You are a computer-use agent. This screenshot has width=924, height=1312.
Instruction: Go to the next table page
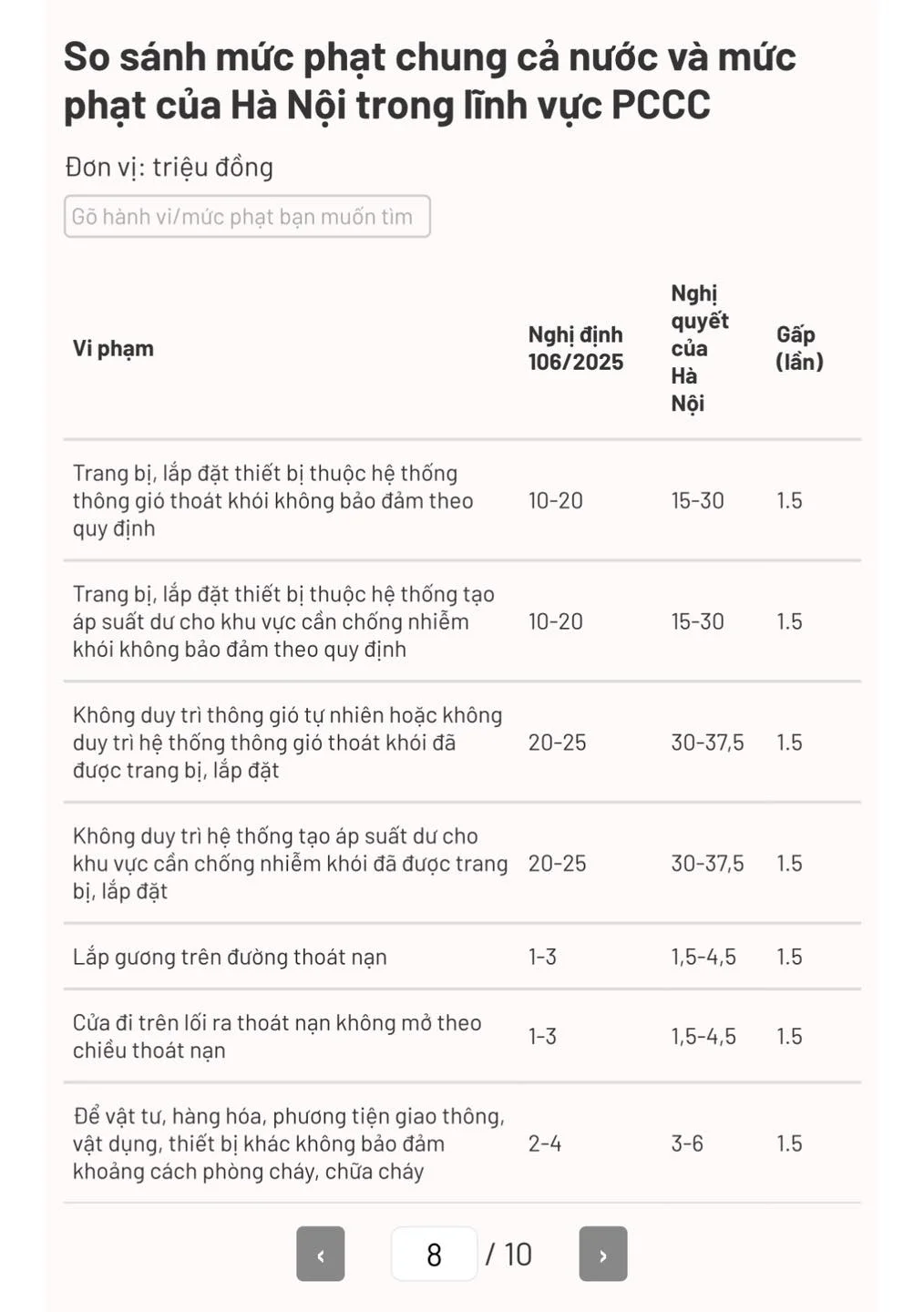pyautogui.click(x=602, y=1255)
